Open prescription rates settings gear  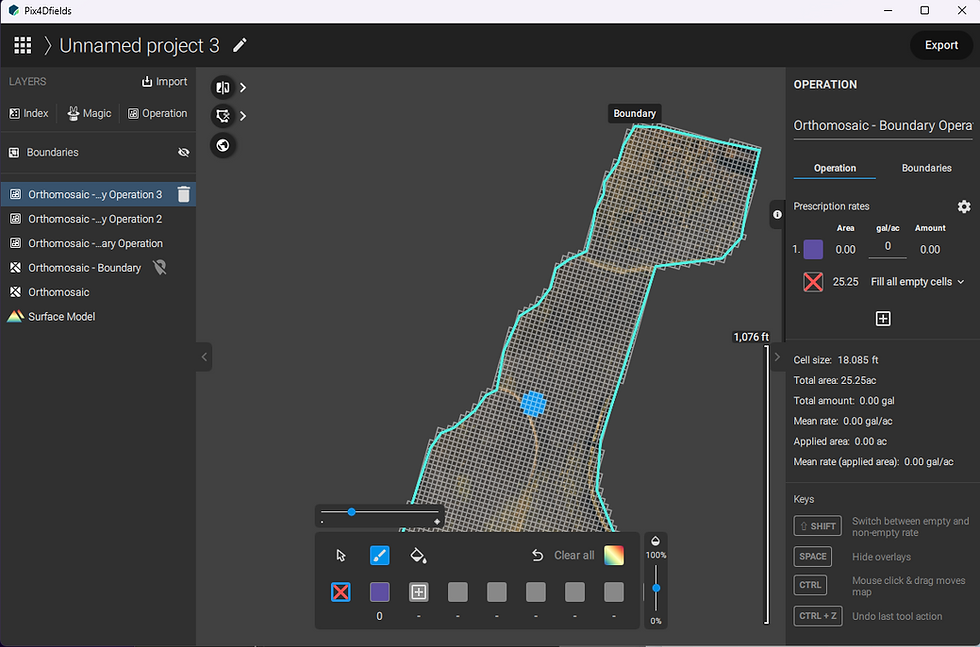coord(964,206)
